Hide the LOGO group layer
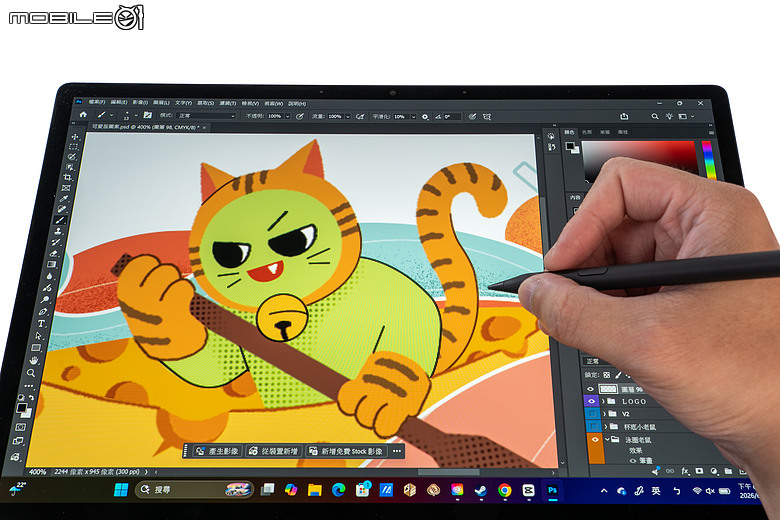The height and width of the screenshot is (520, 780). pyautogui.click(x=591, y=401)
